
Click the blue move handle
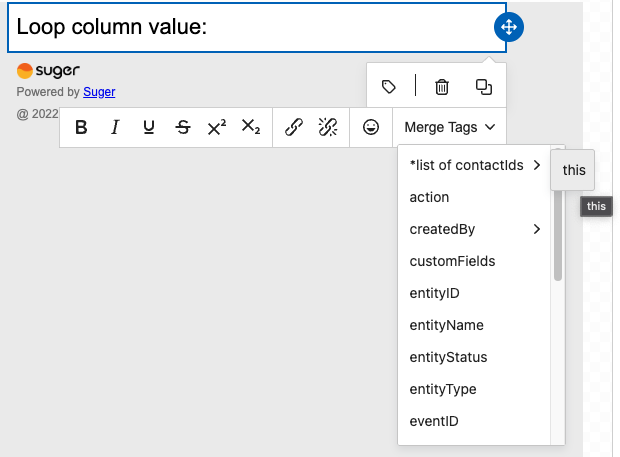pyautogui.click(x=508, y=28)
